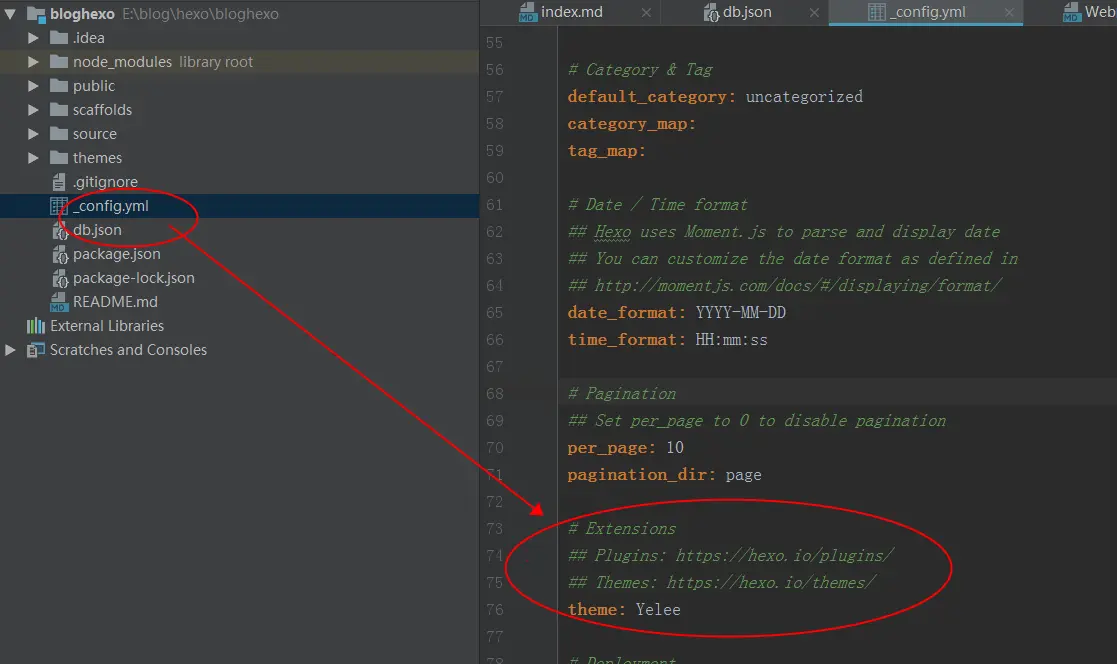The height and width of the screenshot is (664, 1117).
Task: Expand the themes folder arrow
Action: [33, 158]
